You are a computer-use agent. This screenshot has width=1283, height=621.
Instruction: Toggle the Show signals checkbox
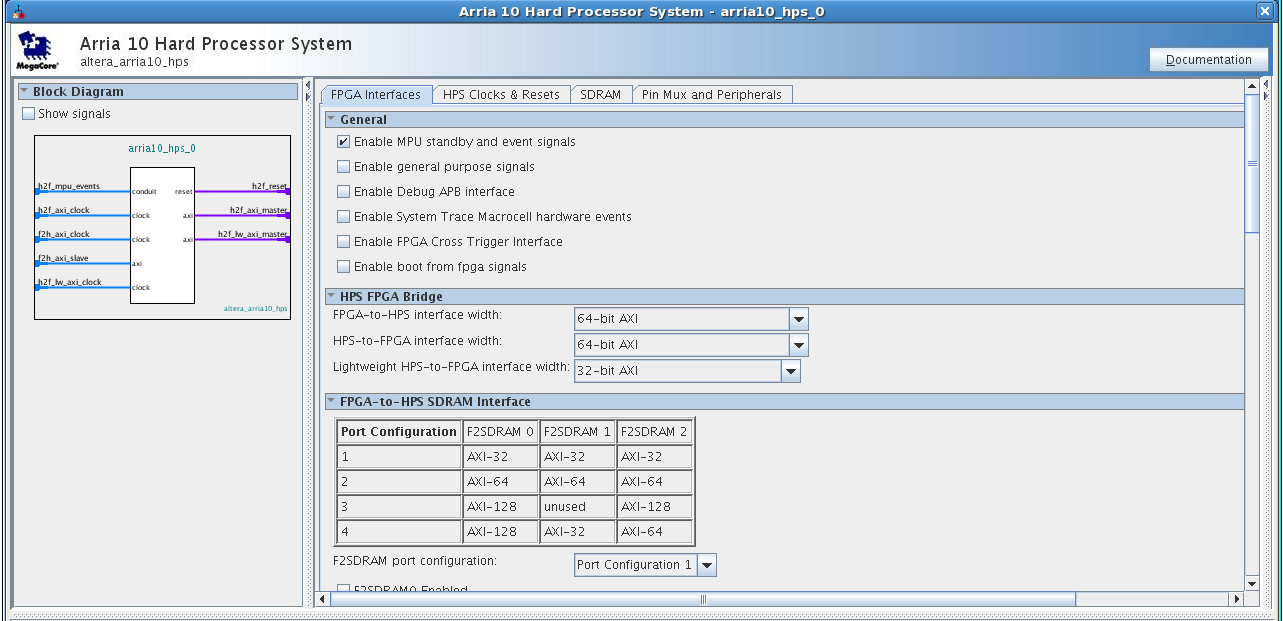(x=28, y=114)
